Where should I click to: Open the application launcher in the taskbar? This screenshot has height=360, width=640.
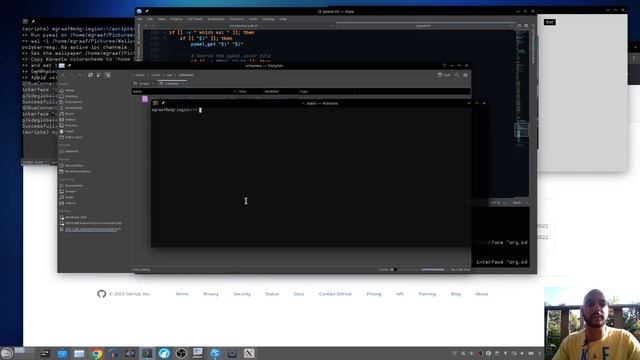7,353
